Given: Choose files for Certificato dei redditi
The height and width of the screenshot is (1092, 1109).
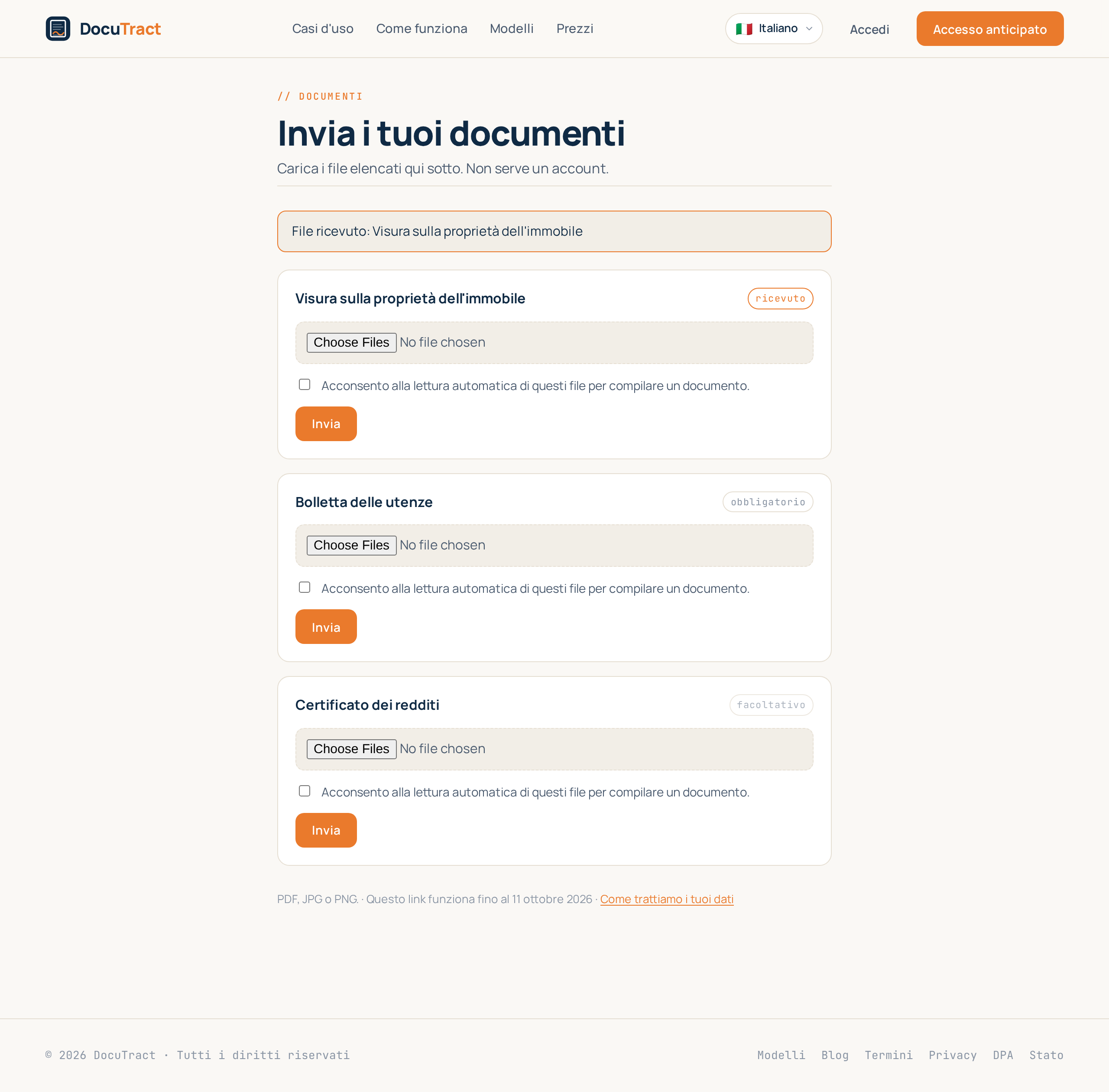Looking at the screenshot, I should pyautogui.click(x=351, y=749).
